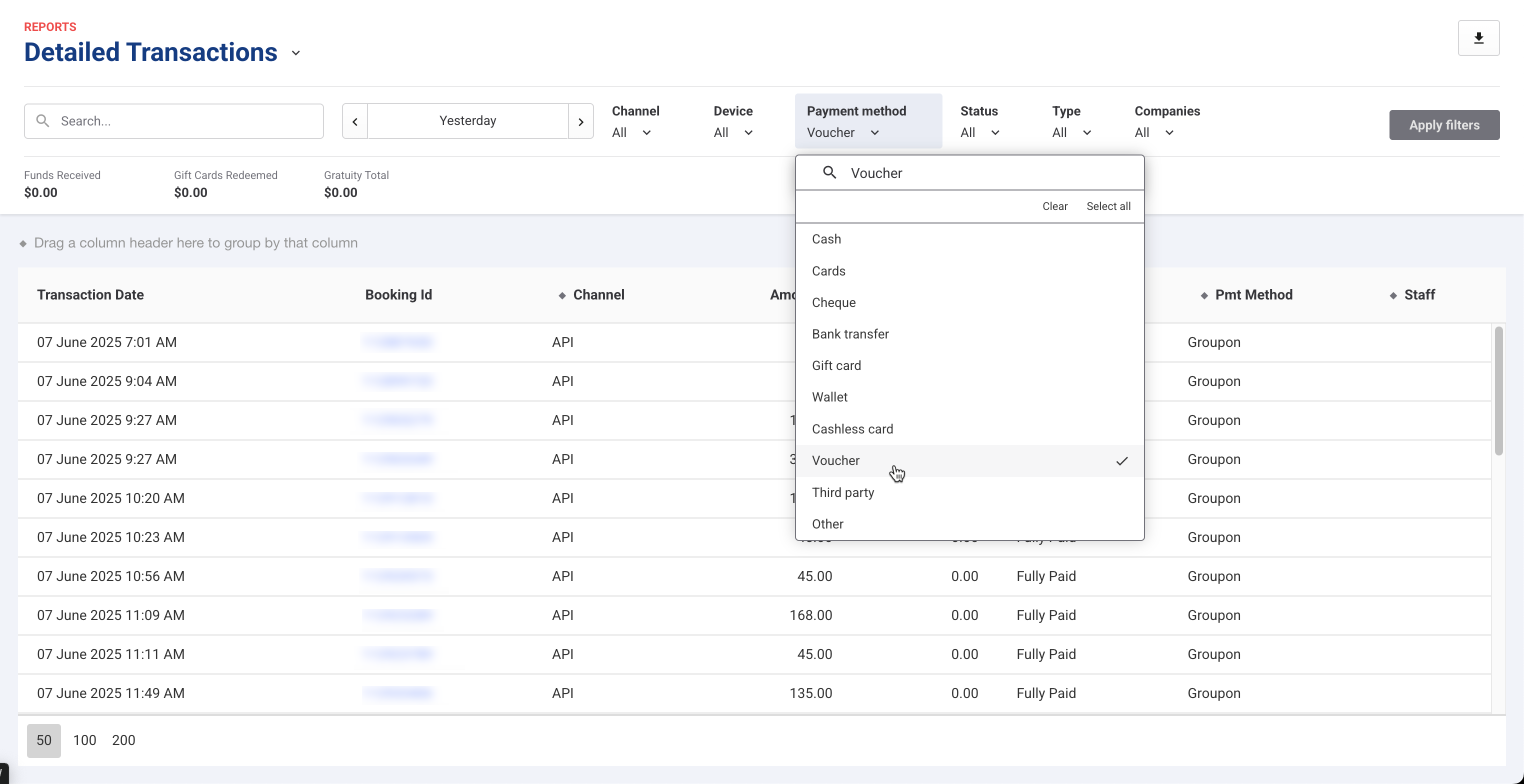This screenshot has width=1524, height=784.
Task: Click Select all in payment dropdown
Action: pyautogui.click(x=1108, y=206)
